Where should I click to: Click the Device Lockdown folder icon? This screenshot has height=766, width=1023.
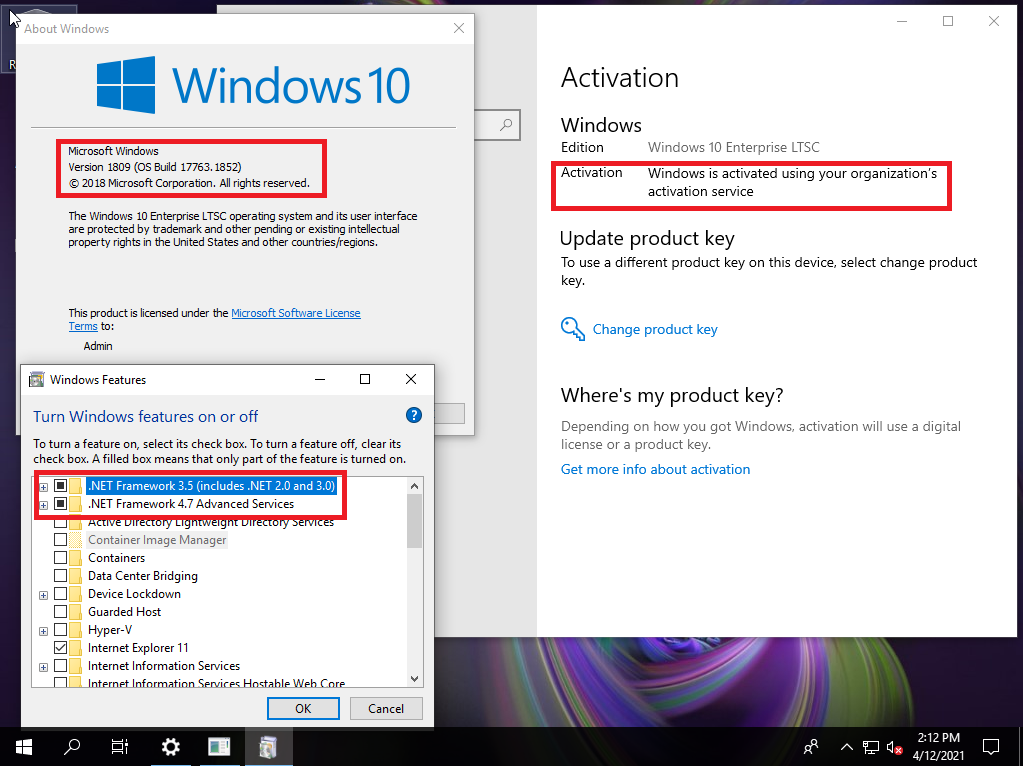76,594
